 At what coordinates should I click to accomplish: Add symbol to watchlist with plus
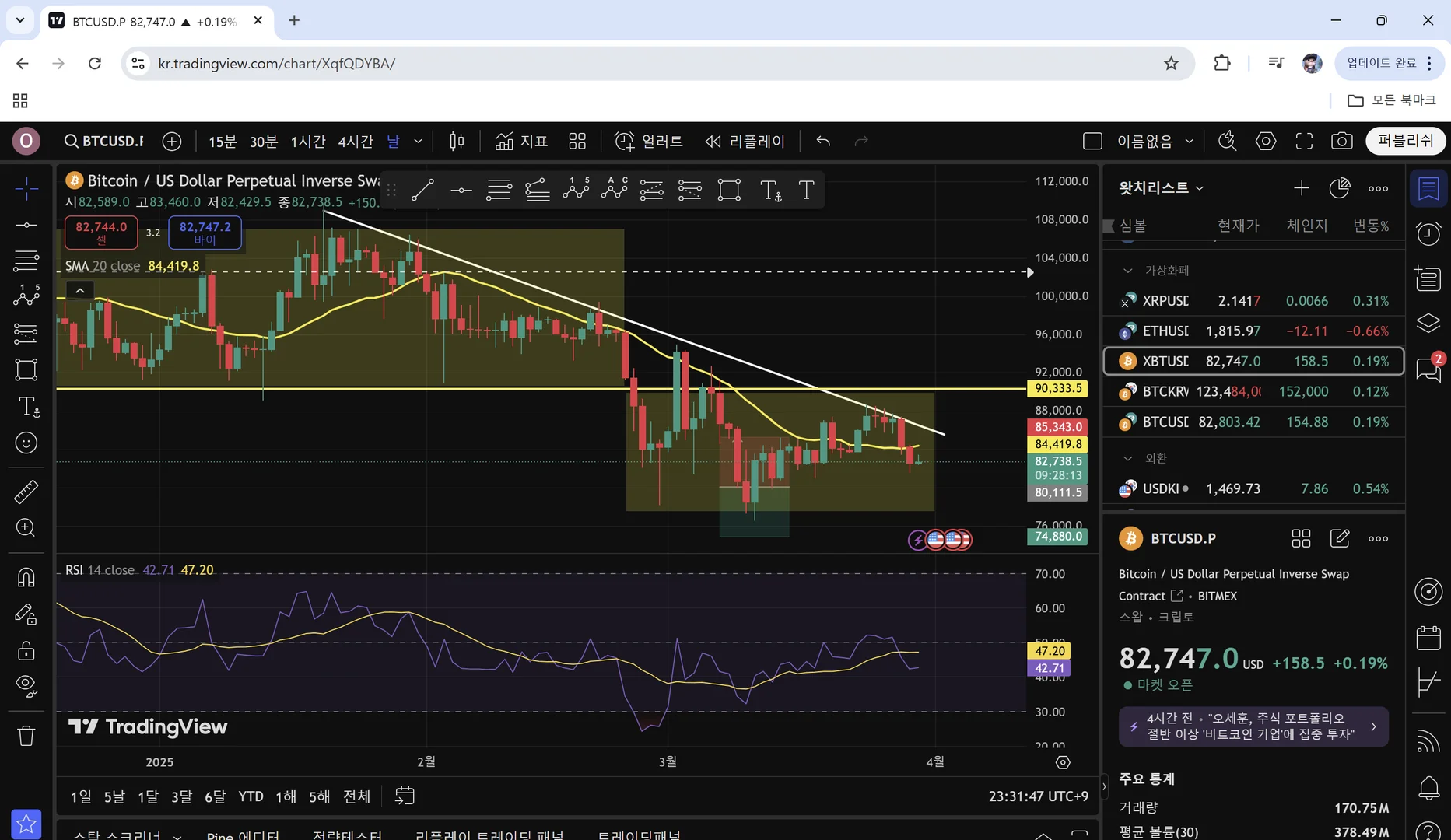point(1301,188)
